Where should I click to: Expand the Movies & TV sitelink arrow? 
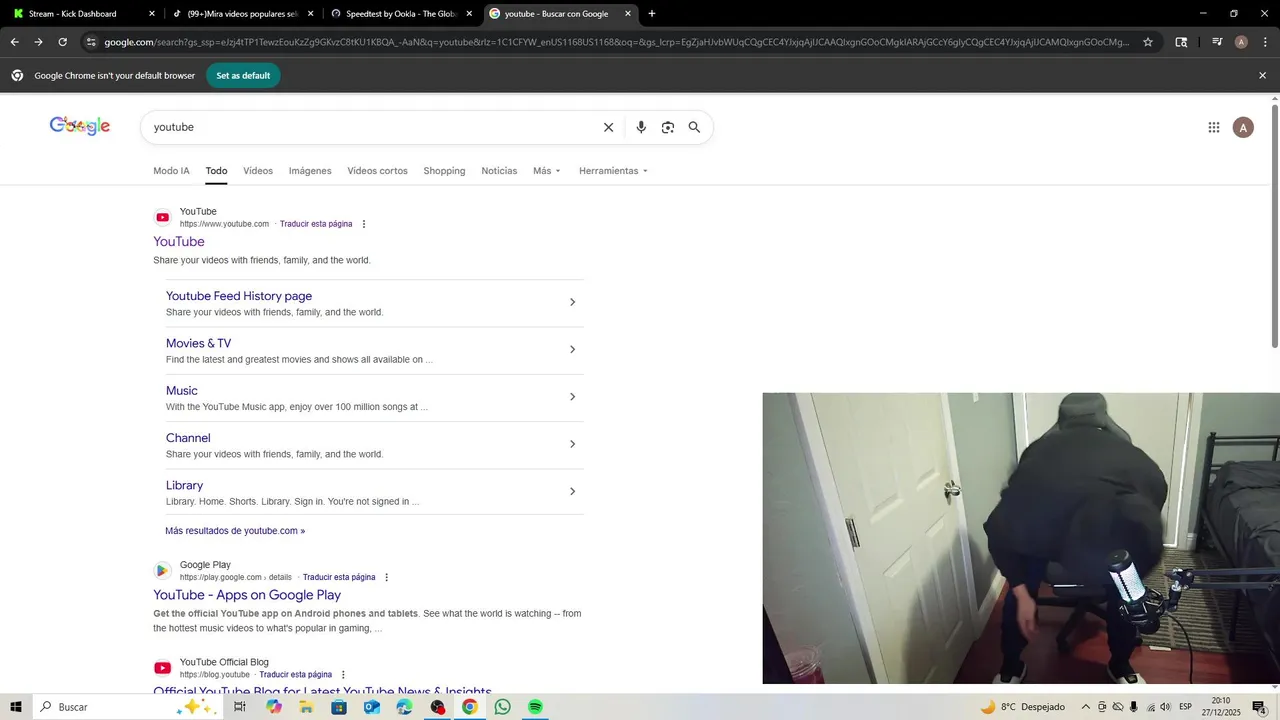click(x=572, y=349)
